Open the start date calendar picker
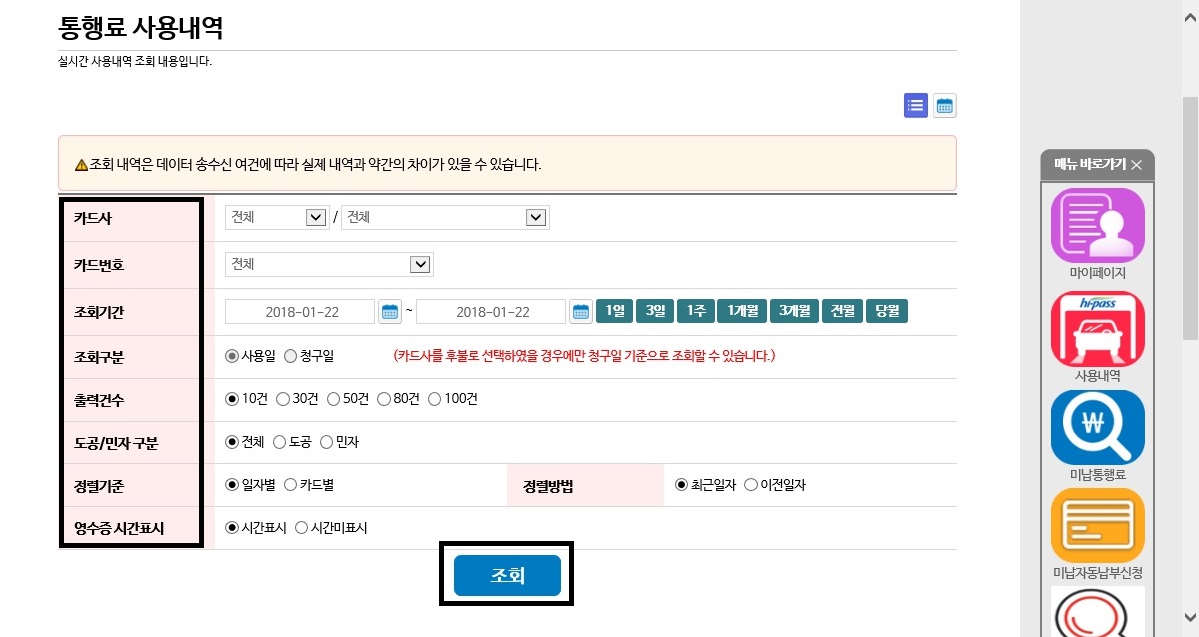1199x637 pixels. [389, 311]
